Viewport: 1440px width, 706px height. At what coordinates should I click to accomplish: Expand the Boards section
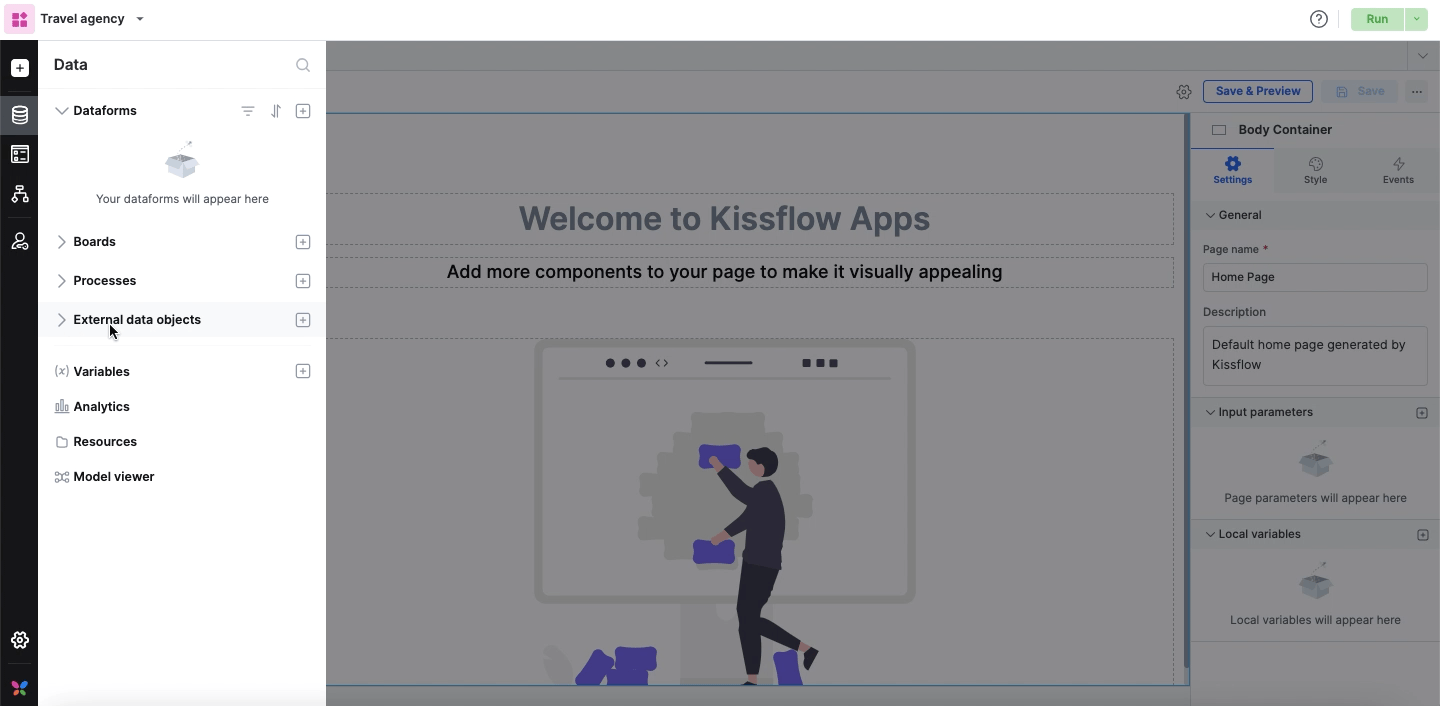point(61,242)
